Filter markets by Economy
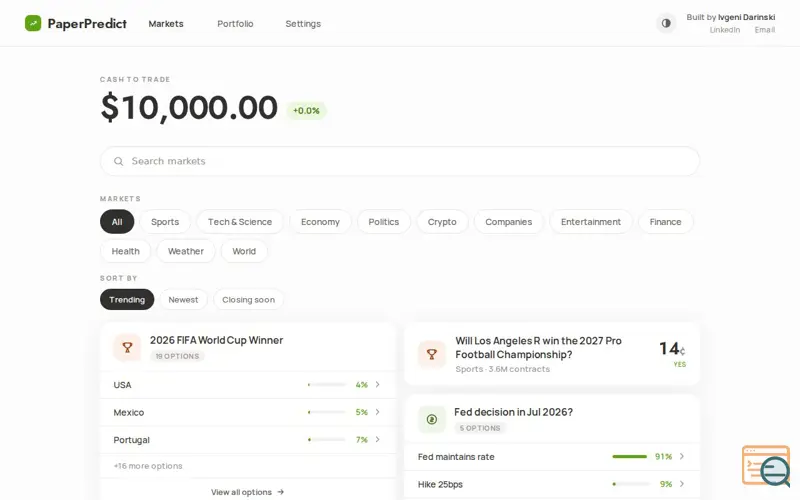 pyautogui.click(x=320, y=222)
